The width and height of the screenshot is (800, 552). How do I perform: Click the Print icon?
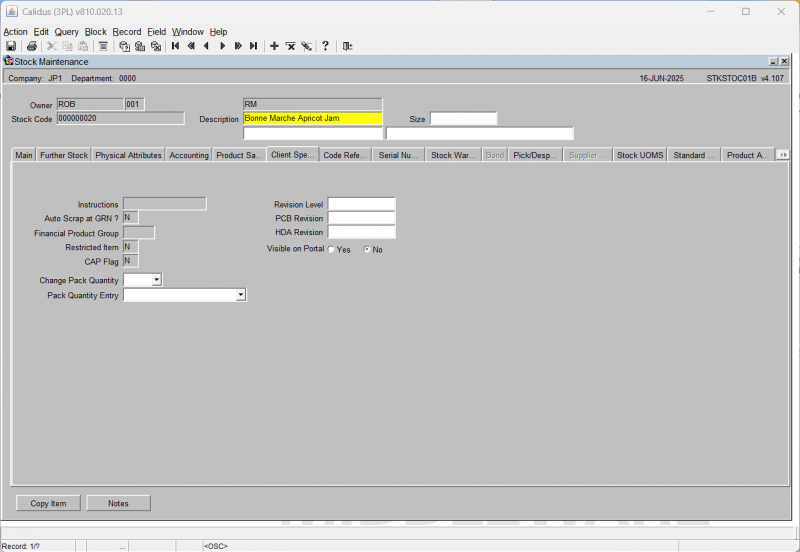tap(32, 46)
